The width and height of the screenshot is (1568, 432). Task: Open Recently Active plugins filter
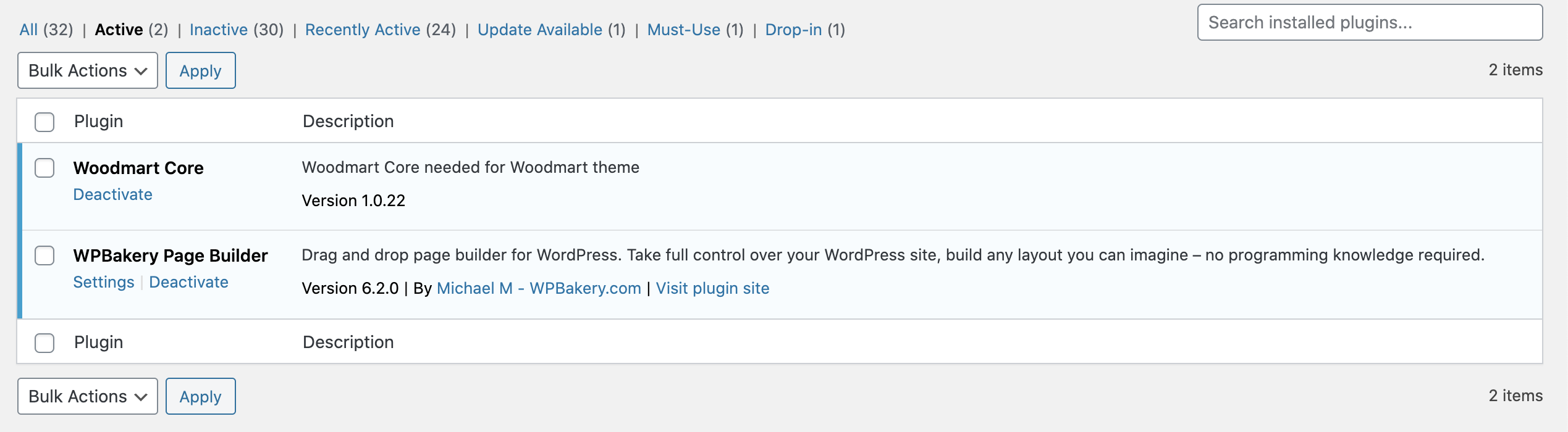tap(363, 30)
